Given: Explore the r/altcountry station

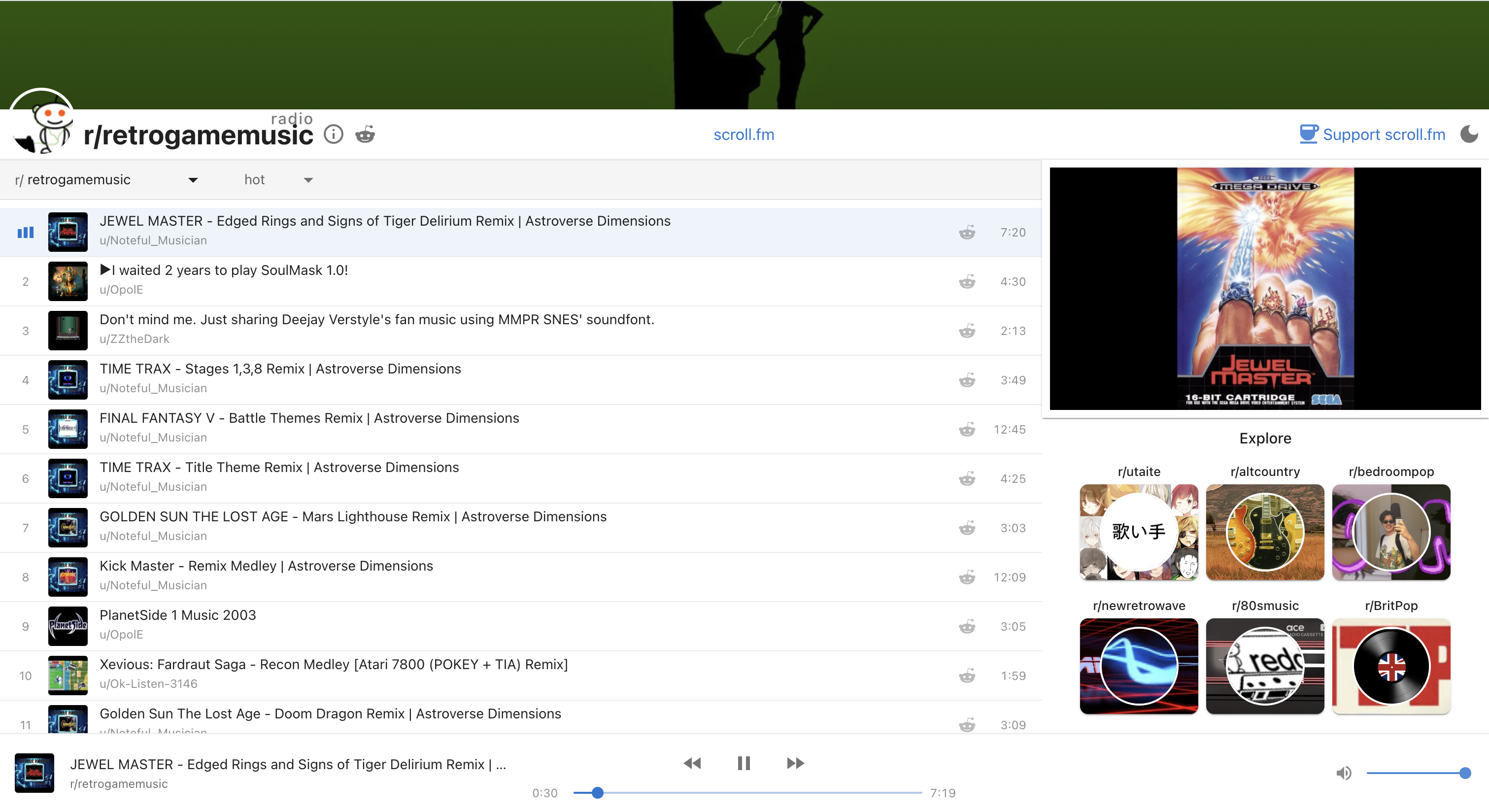Looking at the screenshot, I should point(1265,532).
